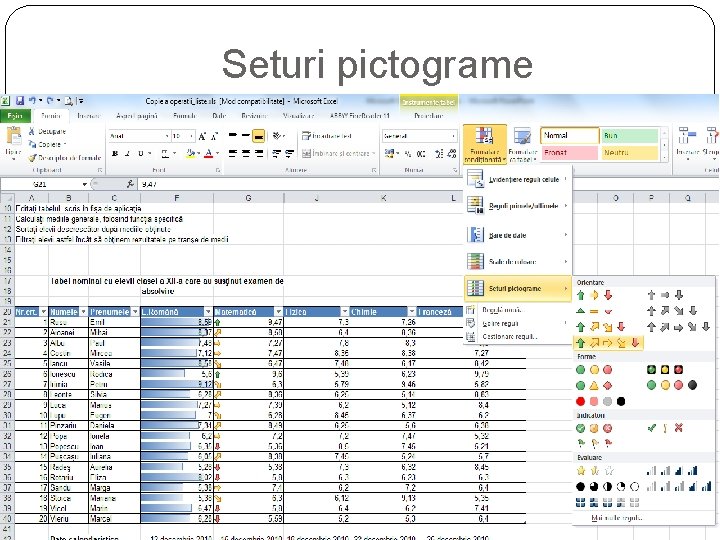Click the function fx button beside the formula bar
Viewport: 720px width, 540px height.
pyautogui.click(x=130, y=184)
